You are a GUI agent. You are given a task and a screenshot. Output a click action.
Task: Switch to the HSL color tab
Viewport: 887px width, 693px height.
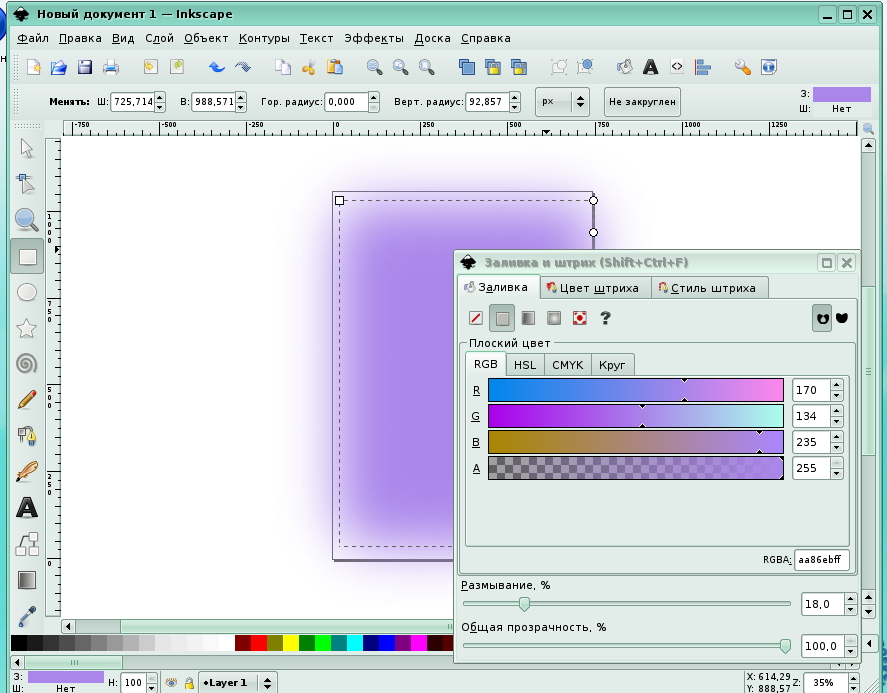525,364
